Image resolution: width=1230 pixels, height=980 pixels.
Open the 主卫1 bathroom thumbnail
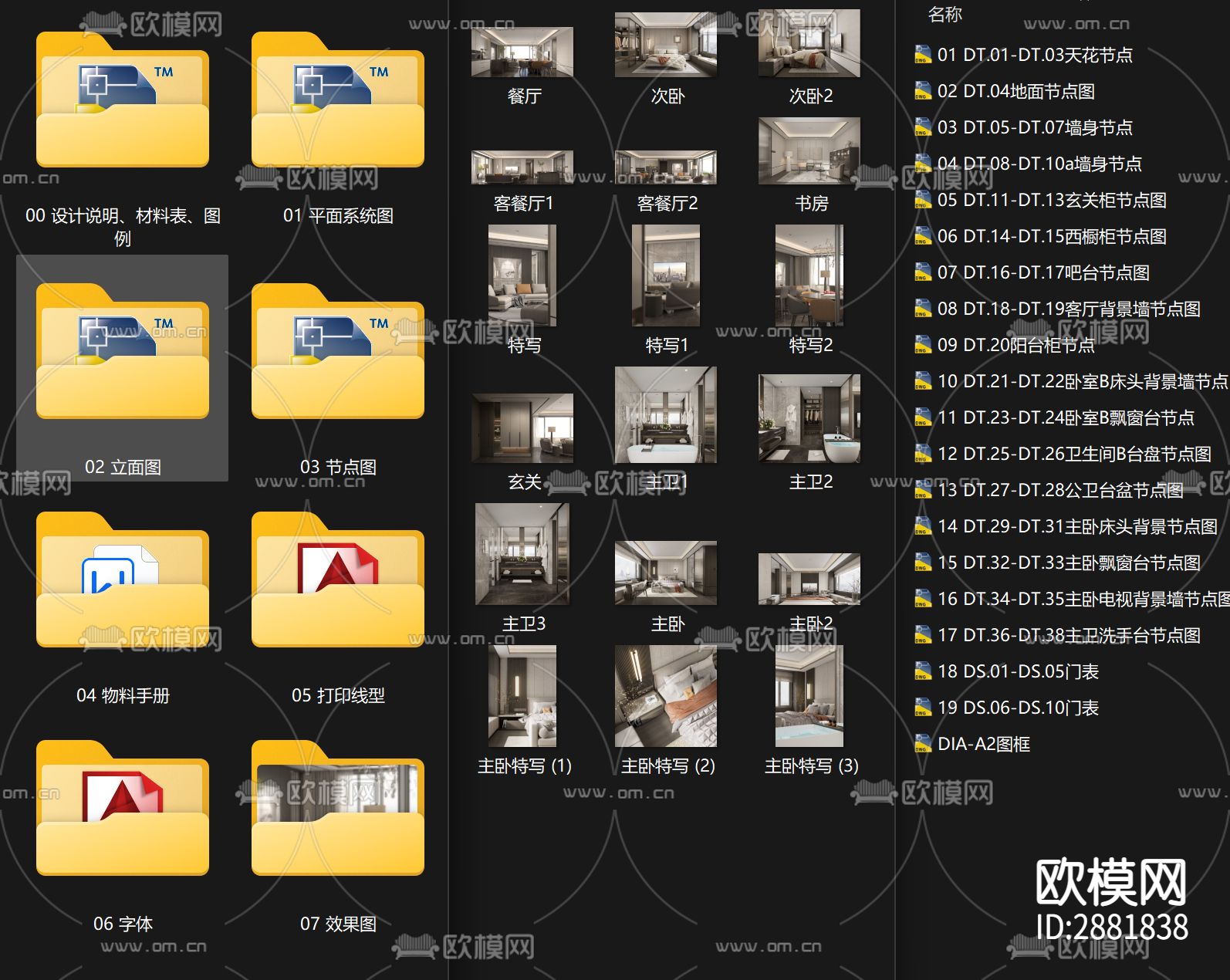pos(666,415)
